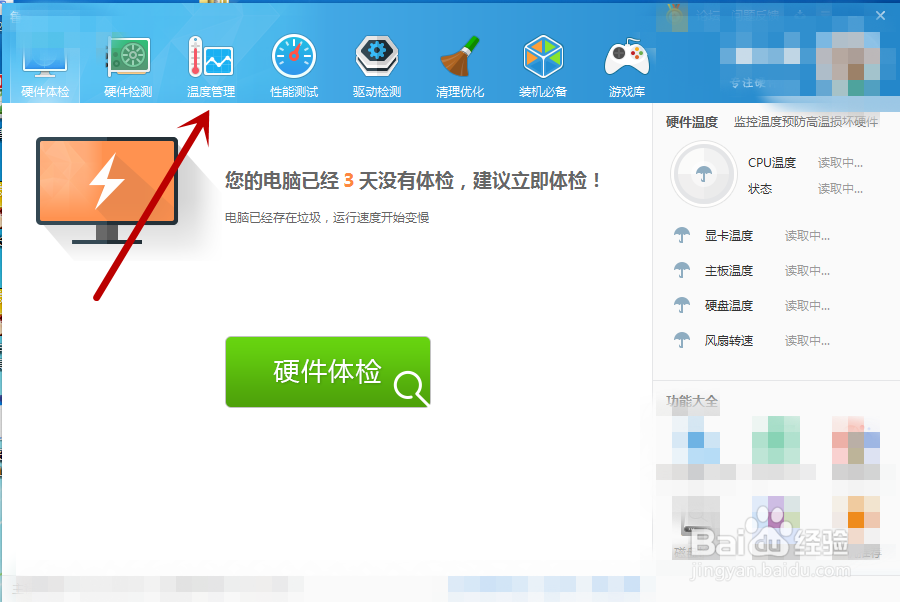Click the umbrella icon beside 风扇转速
This screenshot has width=900, height=602.
click(x=682, y=340)
